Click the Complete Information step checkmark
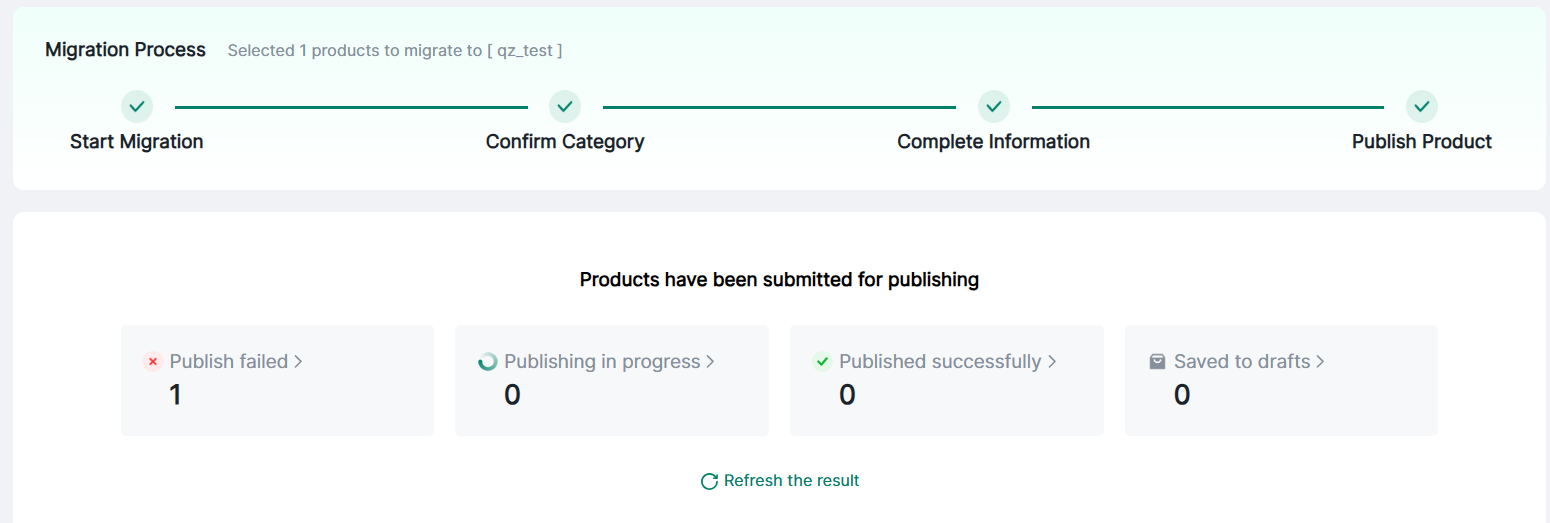The image size is (1550, 523). (993, 106)
